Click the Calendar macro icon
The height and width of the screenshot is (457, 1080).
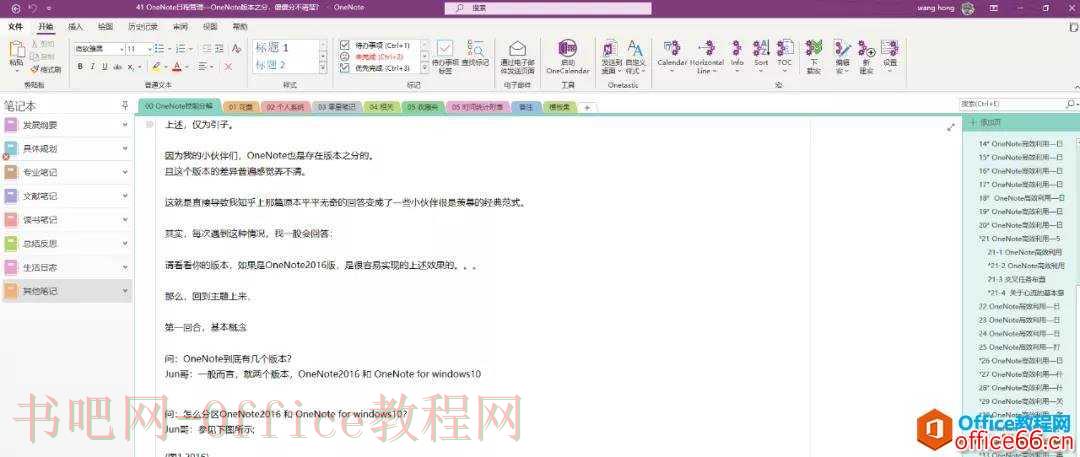click(672, 47)
